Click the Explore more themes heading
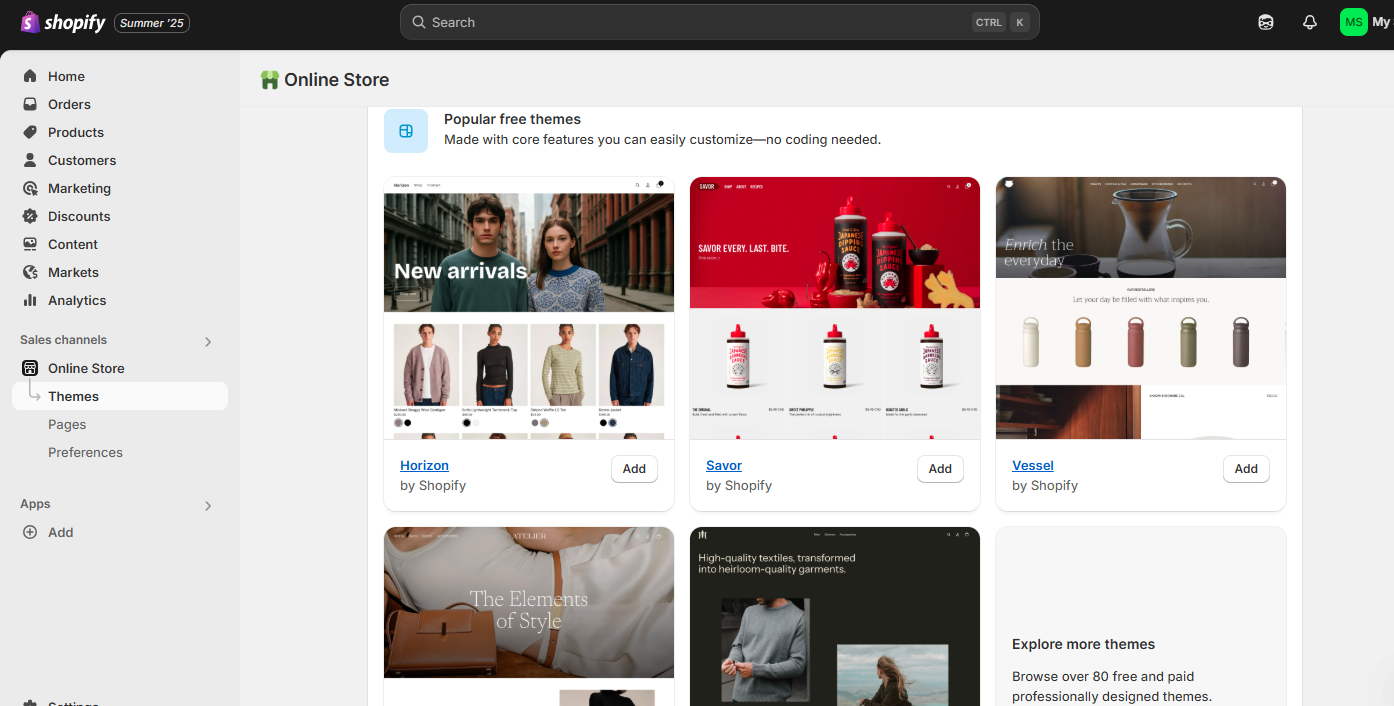1394x706 pixels. coord(1083,644)
